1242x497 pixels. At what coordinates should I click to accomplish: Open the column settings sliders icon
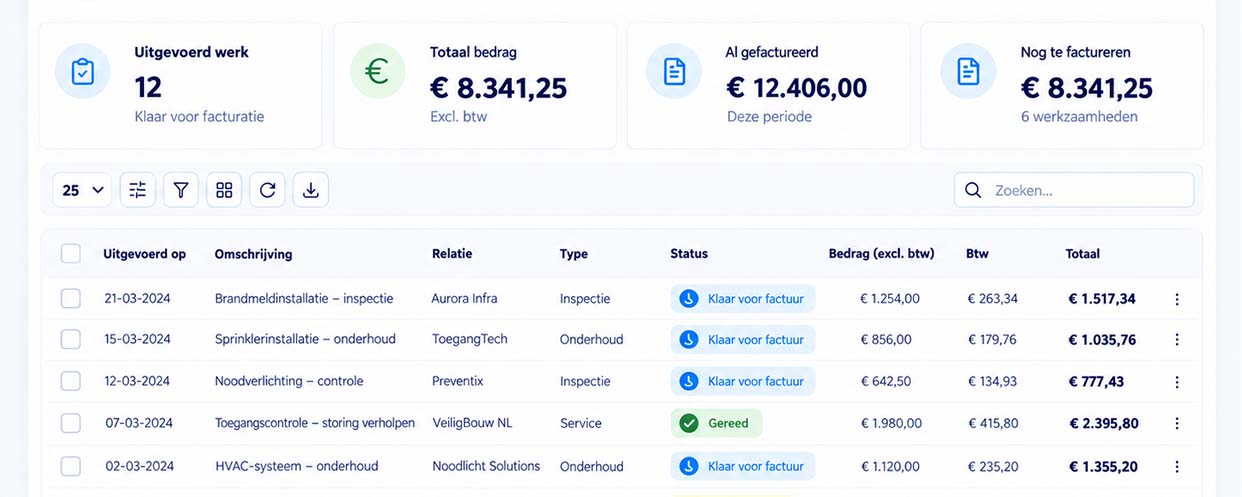pyautogui.click(x=138, y=190)
